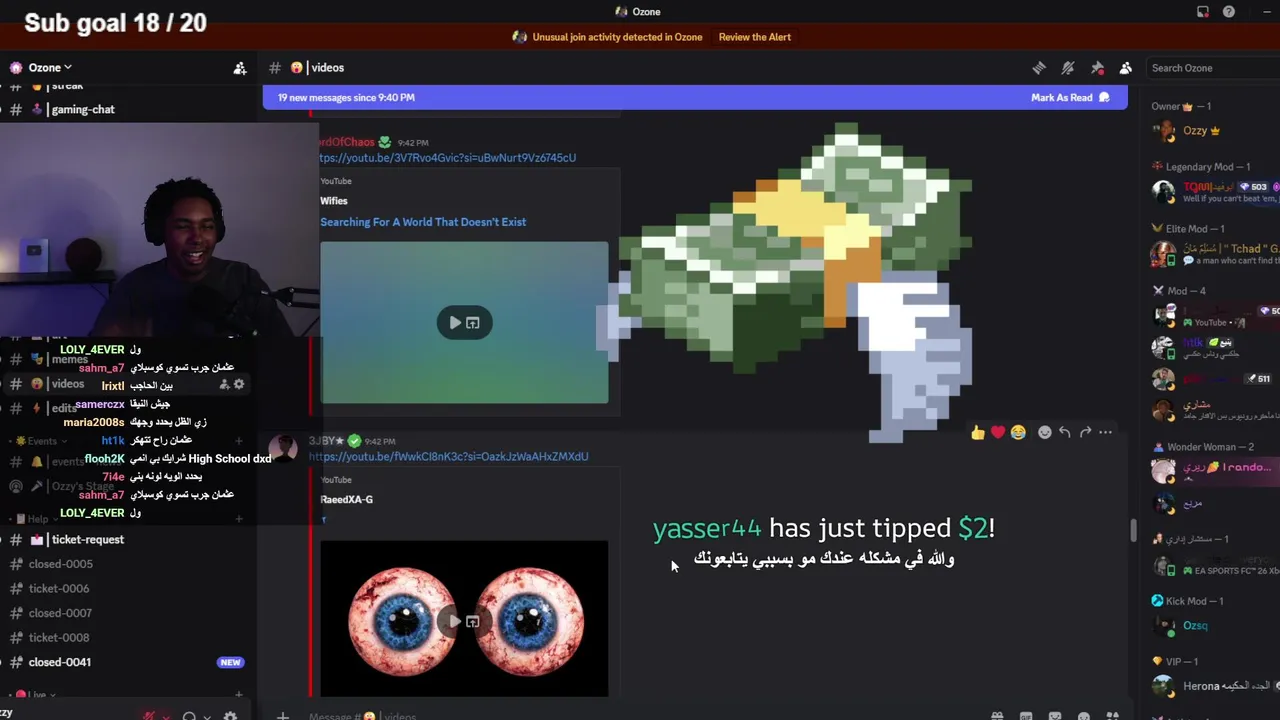Click Mark As Read button
The image size is (1280, 720).
[x=1070, y=97]
